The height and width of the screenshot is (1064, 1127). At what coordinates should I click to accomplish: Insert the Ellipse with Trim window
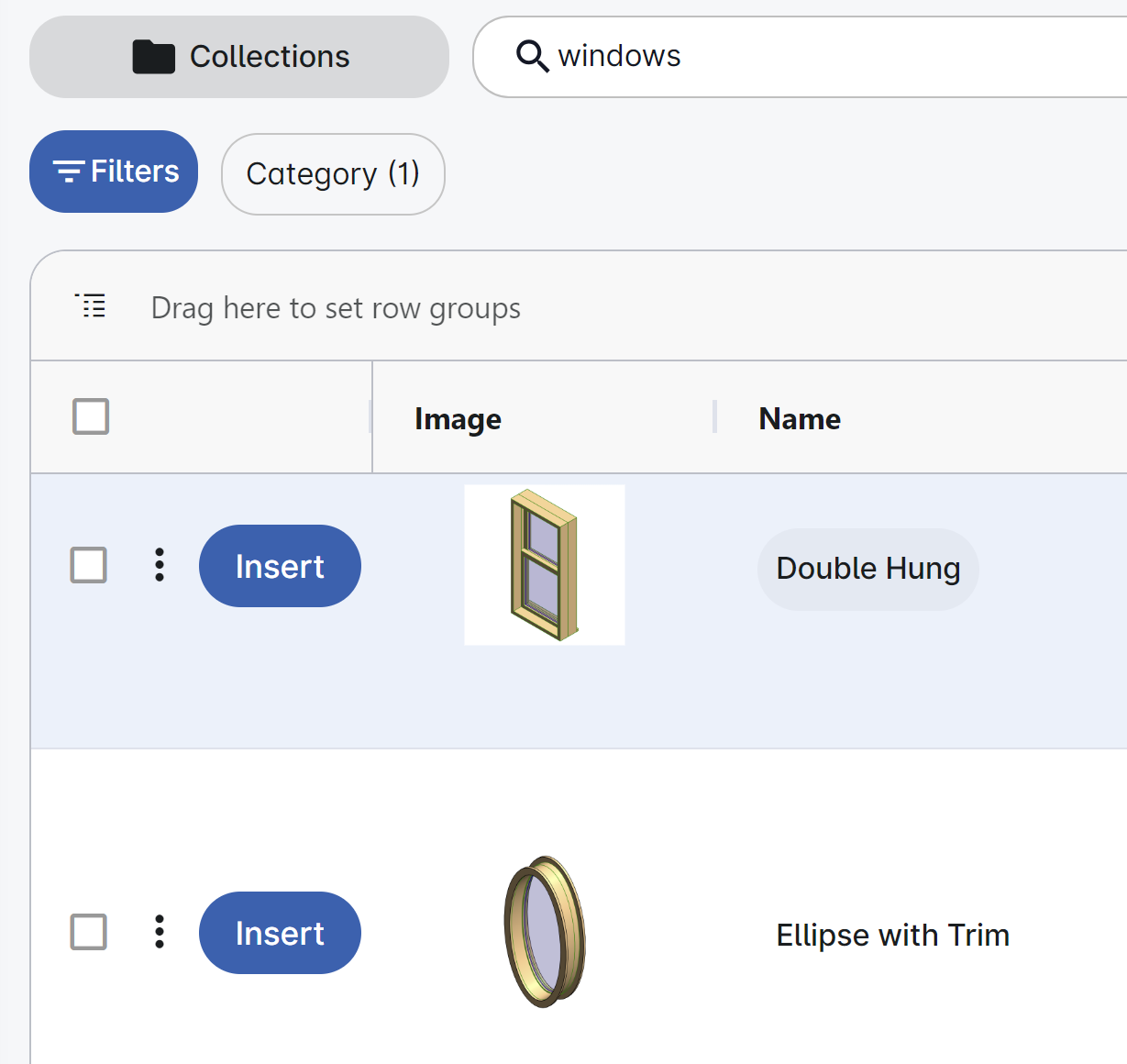[280, 933]
